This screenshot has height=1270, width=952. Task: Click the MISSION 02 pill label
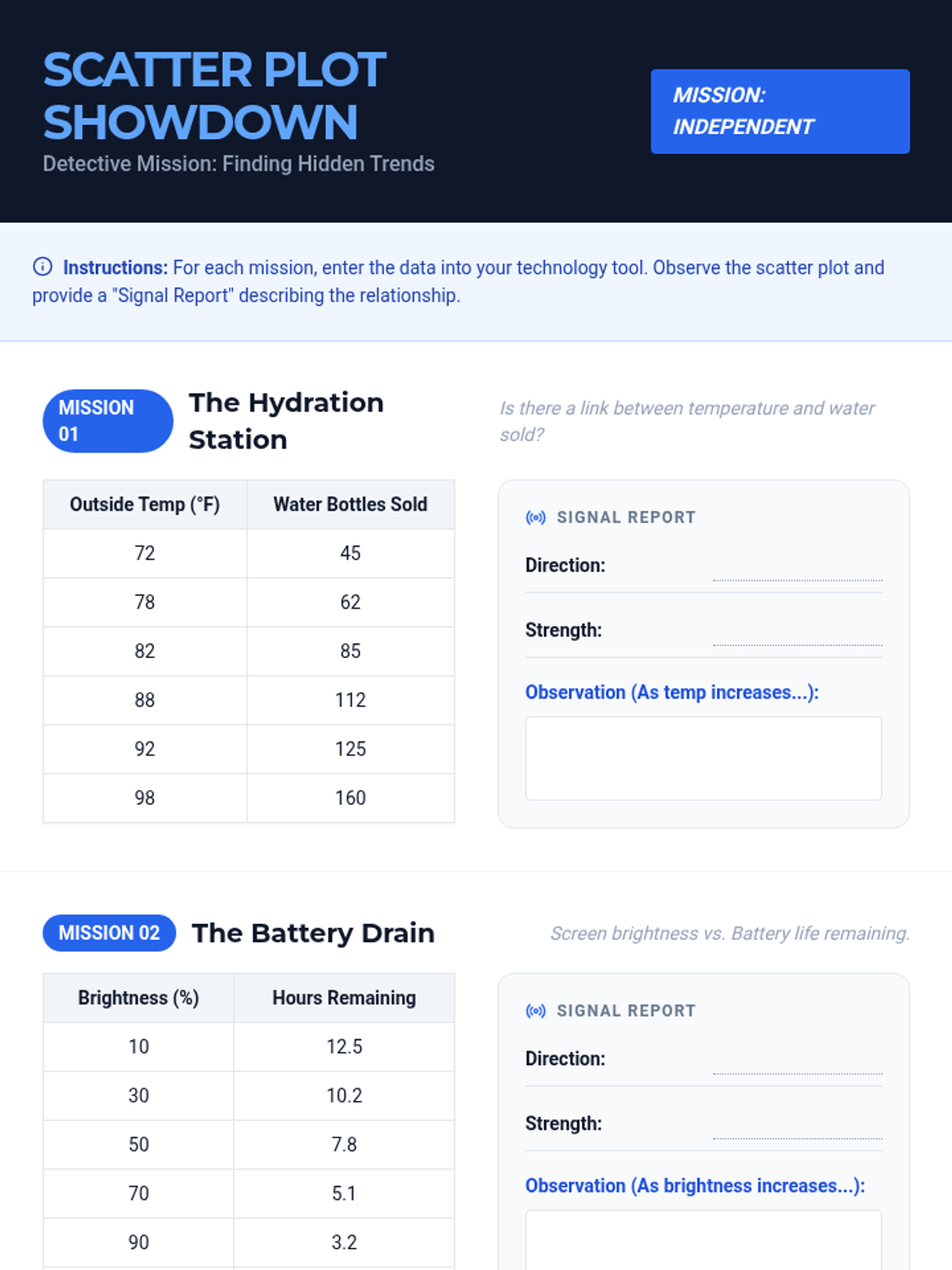(x=109, y=933)
